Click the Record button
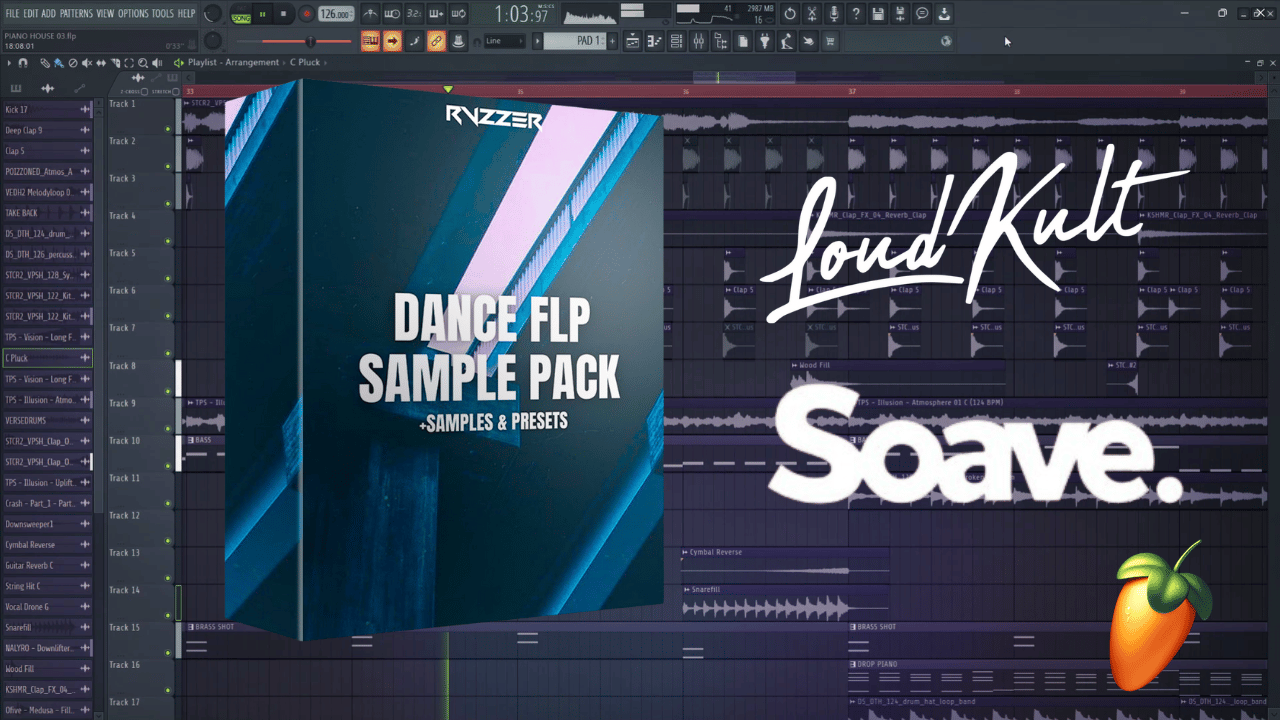The width and height of the screenshot is (1280, 720). click(307, 15)
